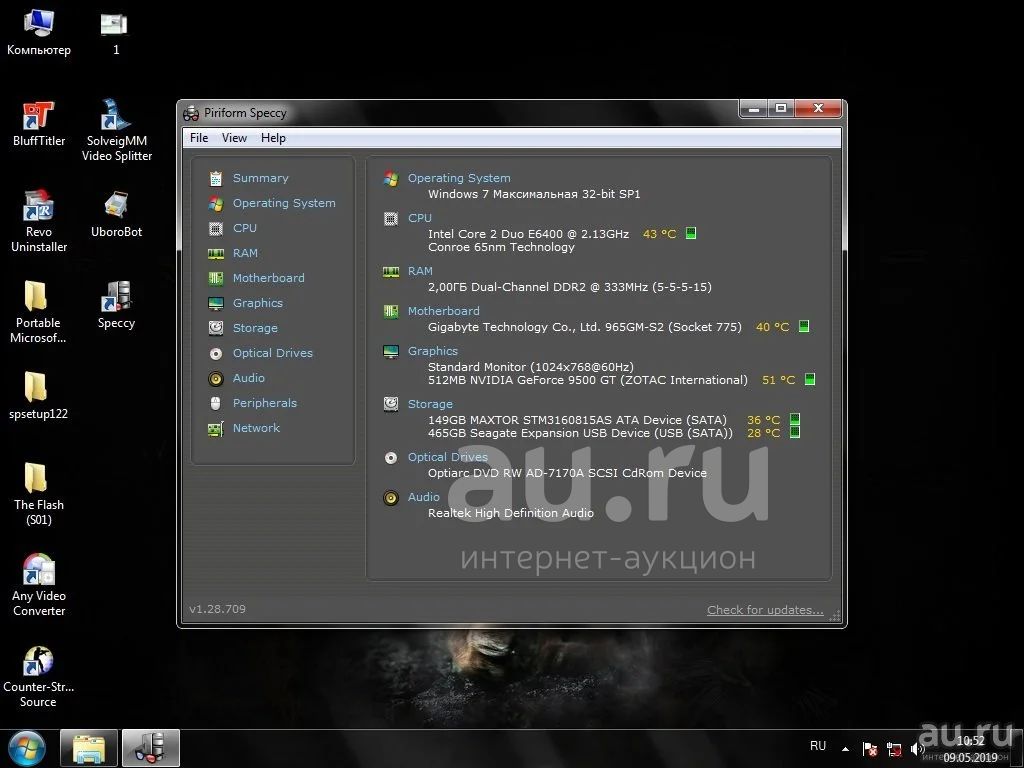Select the Revo Uninstaller desktop icon
Image resolution: width=1024 pixels, height=768 pixels.
coord(39,221)
